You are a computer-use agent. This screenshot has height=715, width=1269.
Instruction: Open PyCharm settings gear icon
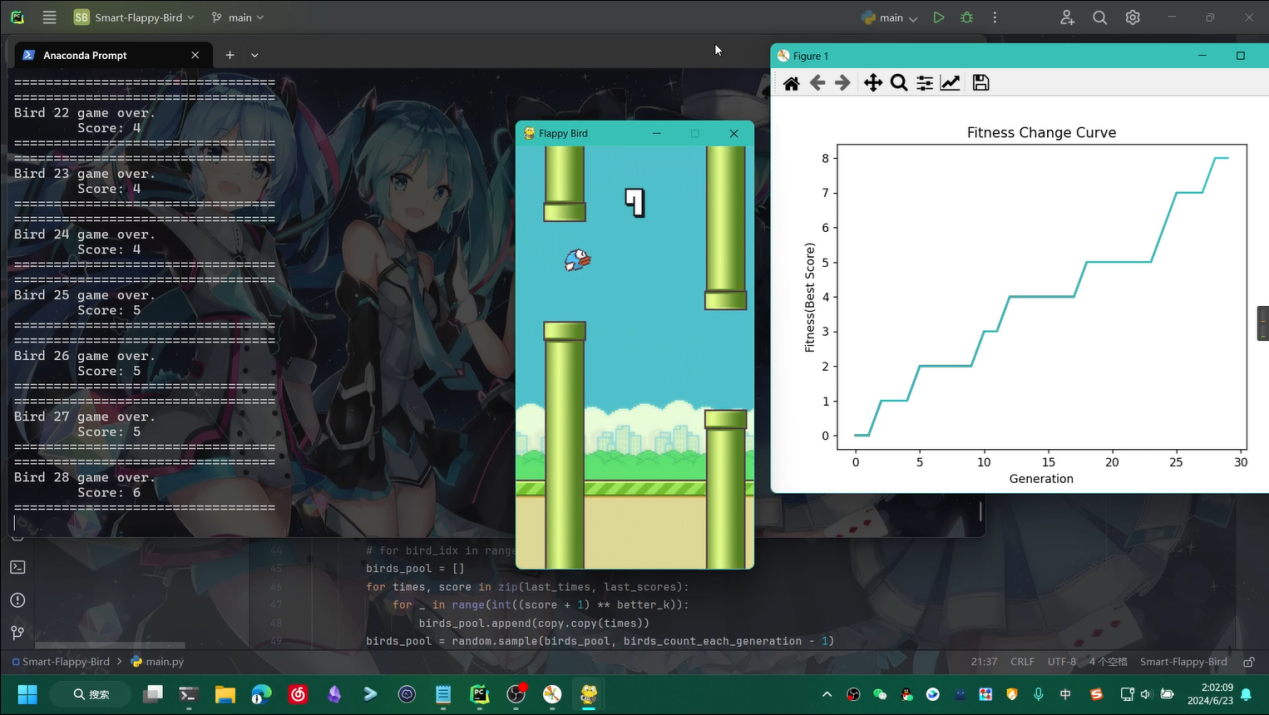[x=1132, y=17]
